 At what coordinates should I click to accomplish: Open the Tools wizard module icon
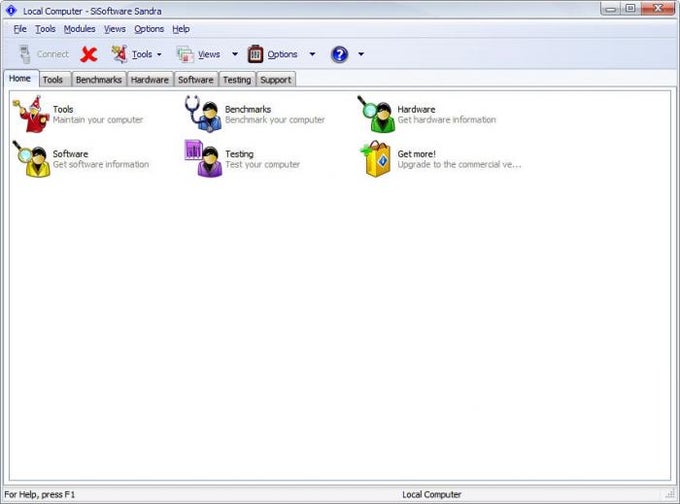pos(31,114)
